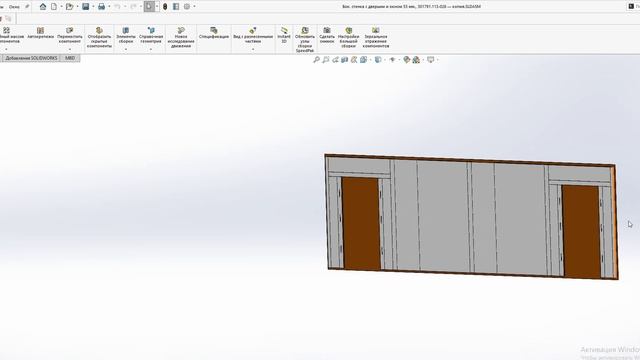Expand dropdown under Вид с разнесенными частями

(x=253, y=49)
